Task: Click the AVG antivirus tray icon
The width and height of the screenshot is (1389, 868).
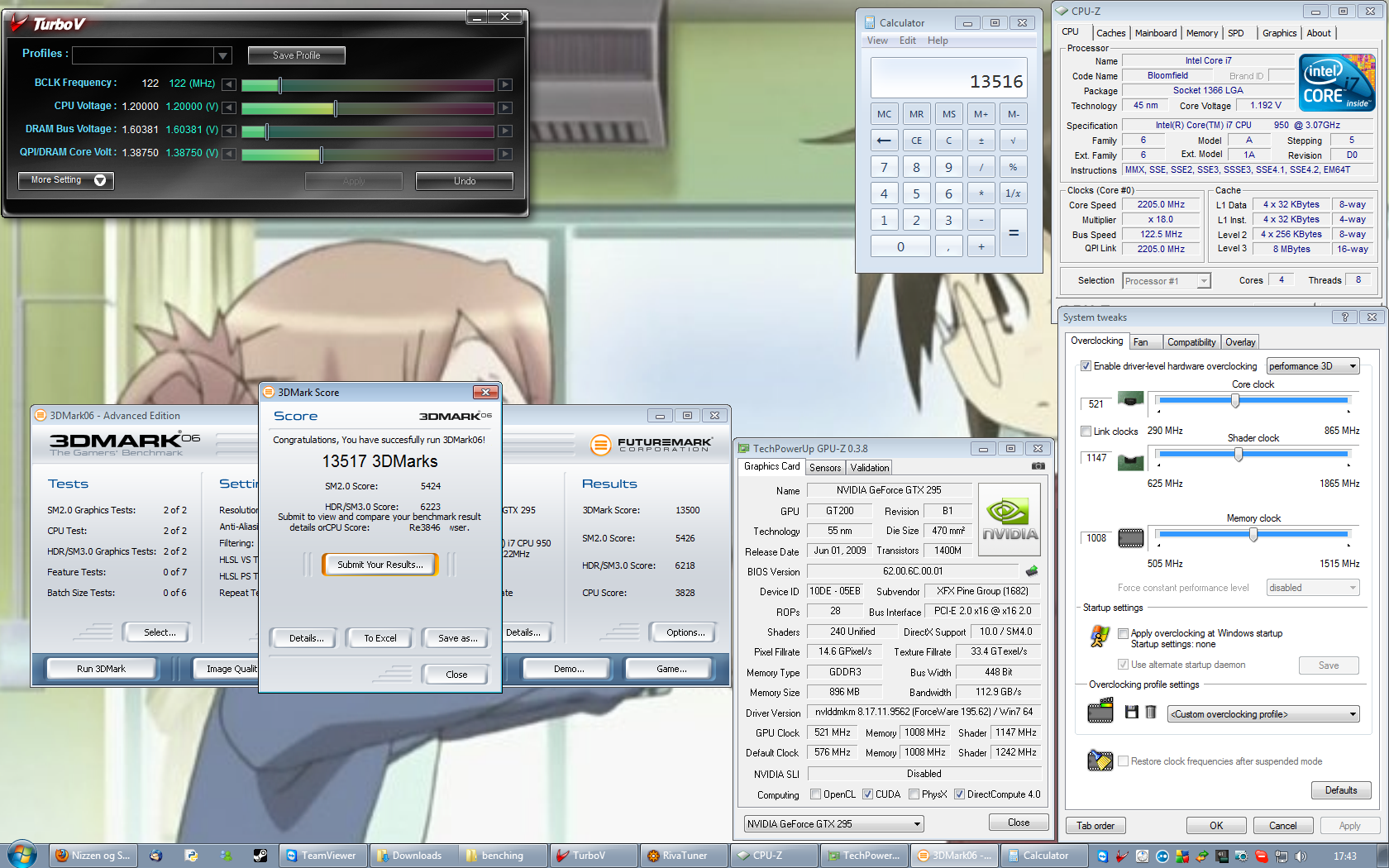Action: pos(1182,856)
